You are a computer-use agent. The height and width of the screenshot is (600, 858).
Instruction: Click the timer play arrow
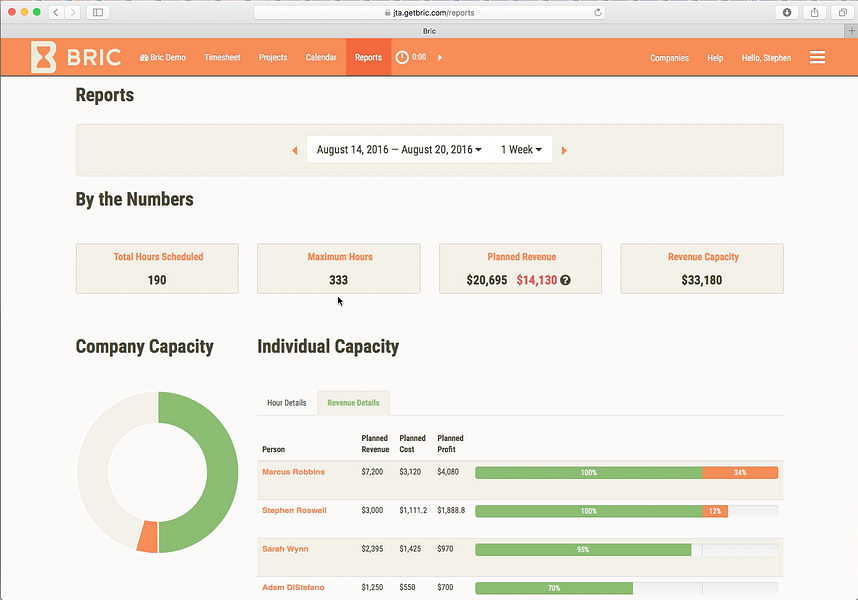pyautogui.click(x=440, y=57)
